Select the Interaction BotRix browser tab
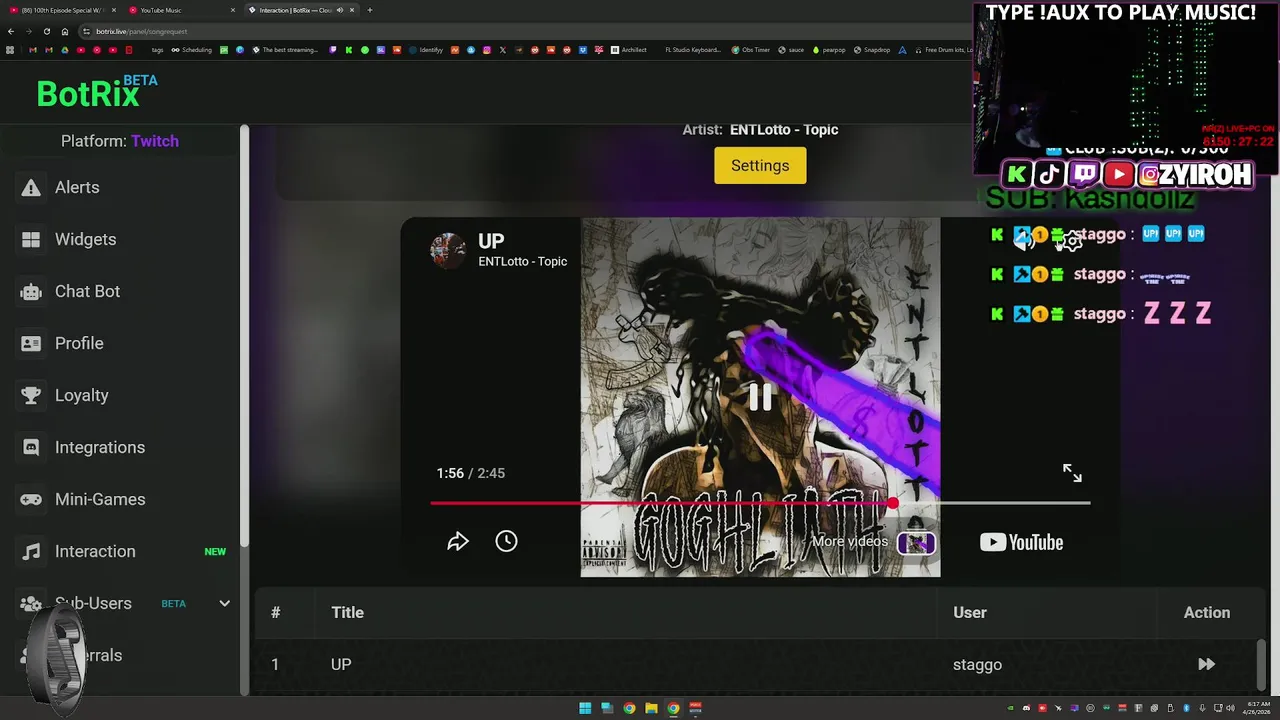Viewport: 1280px width, 720px height. pyautogui.click(x=300, y=10)
